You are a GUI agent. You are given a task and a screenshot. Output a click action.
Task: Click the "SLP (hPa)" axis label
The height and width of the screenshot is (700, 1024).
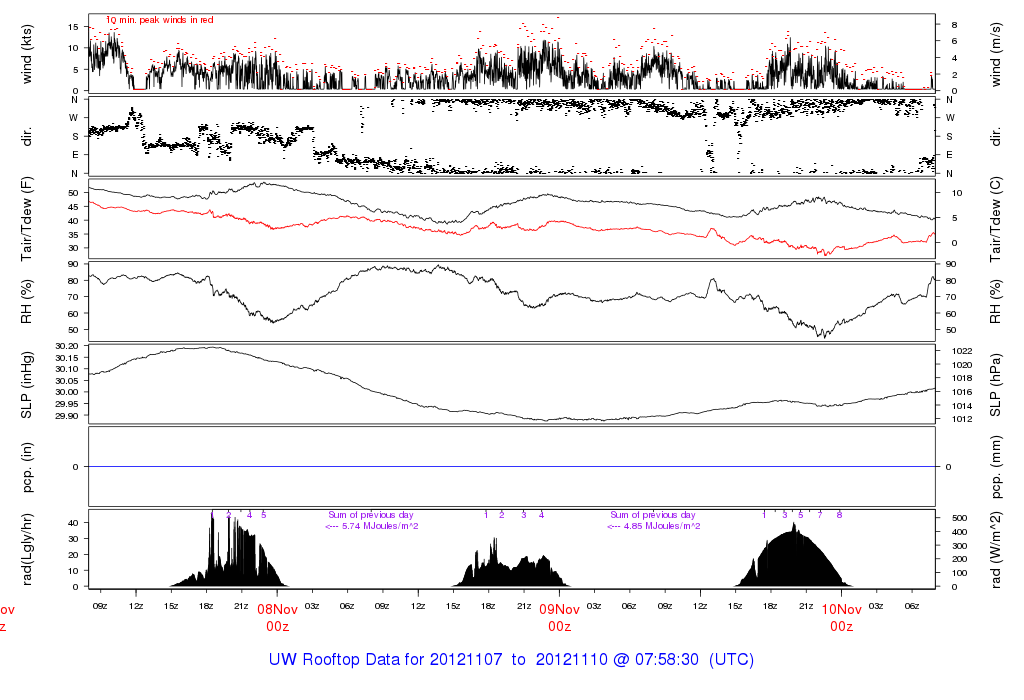pos(996,385)
